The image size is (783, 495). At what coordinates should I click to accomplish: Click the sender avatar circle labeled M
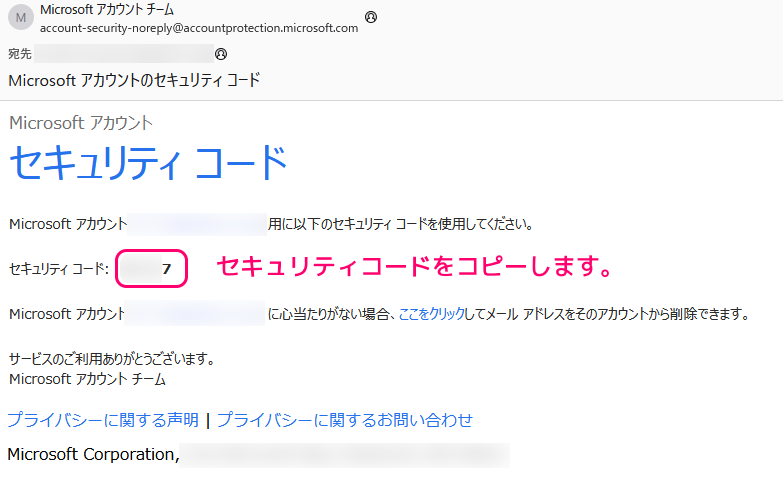tap(21, 17)
